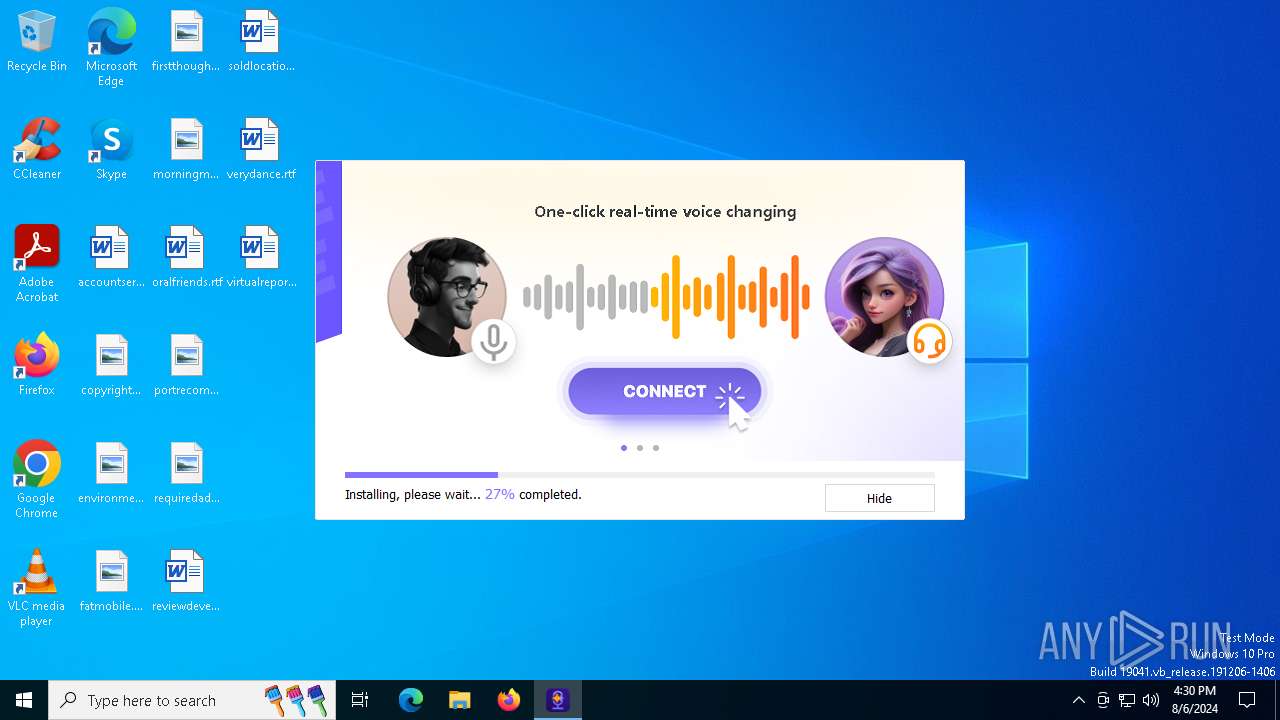Screen dimensions: 1280x720
Task: Open the Firefox desktop shortcut
Action: coord(37,365)
